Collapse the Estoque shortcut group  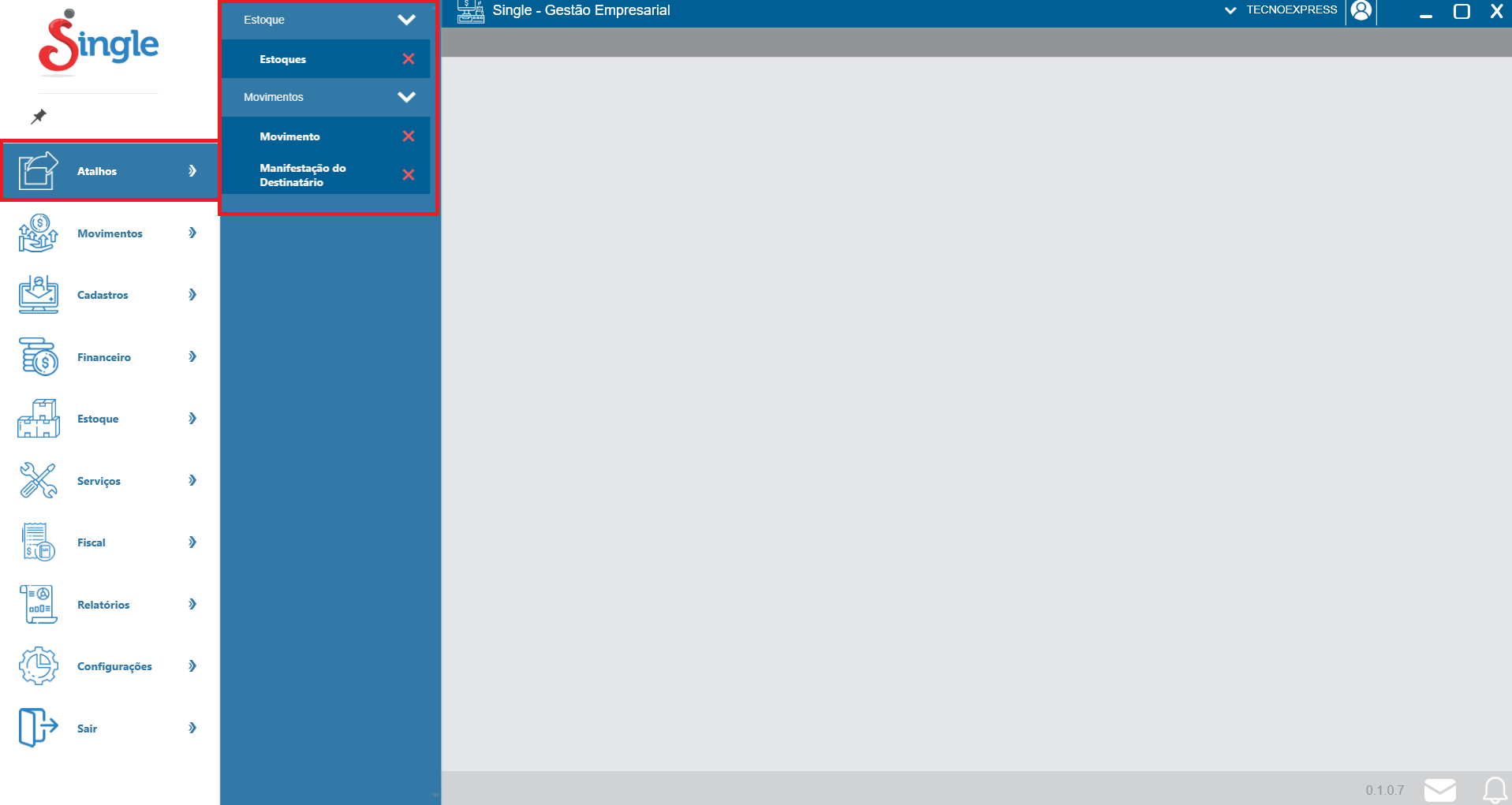[406, 20]
